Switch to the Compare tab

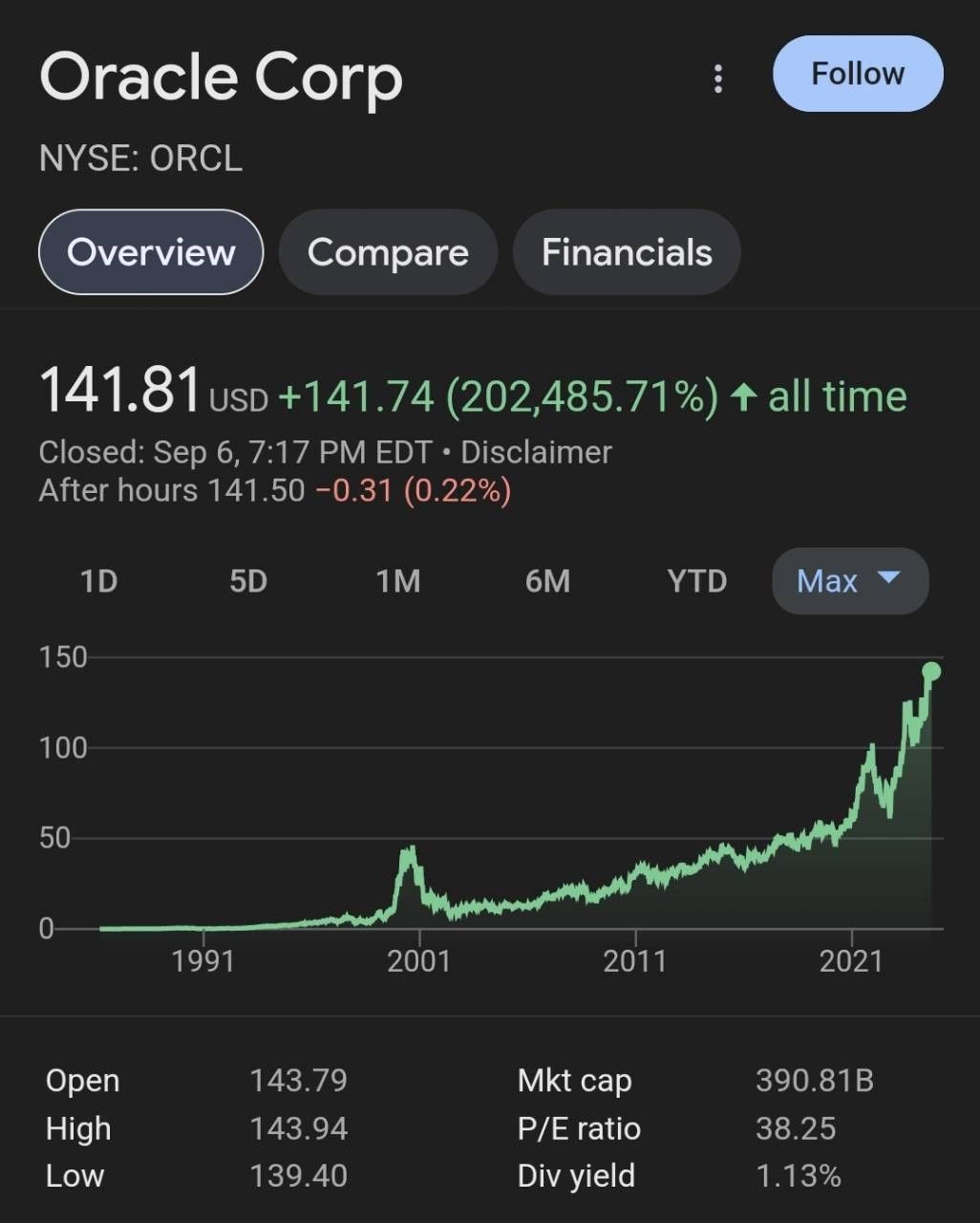coord(388,252)
